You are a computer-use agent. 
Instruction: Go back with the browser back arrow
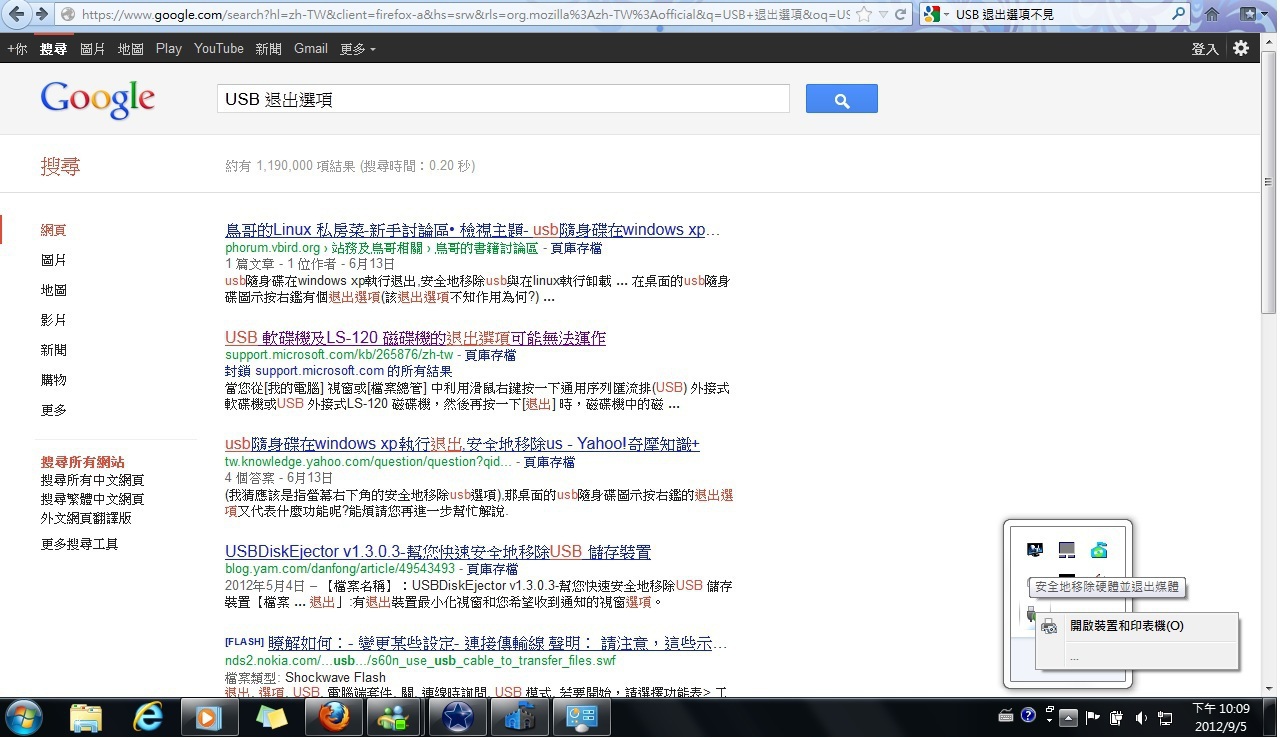(17, 14)
